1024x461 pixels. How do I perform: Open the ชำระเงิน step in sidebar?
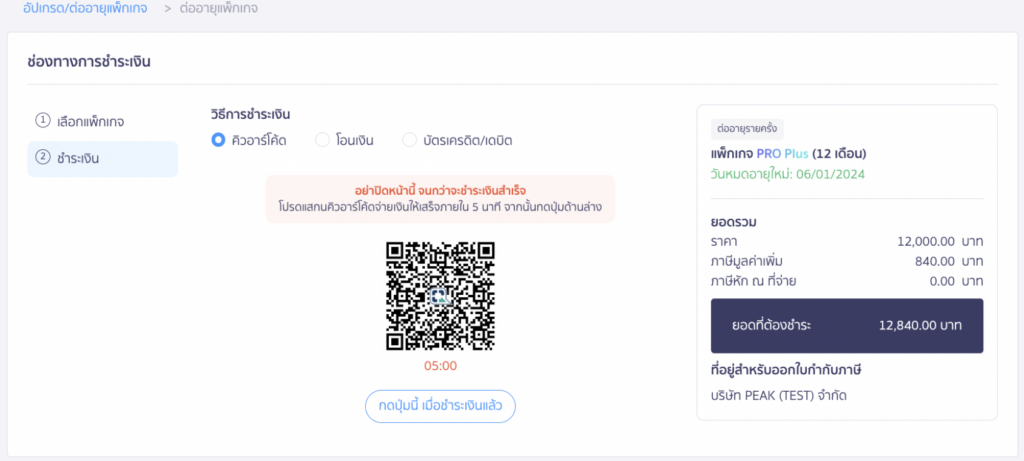point(78,158)
